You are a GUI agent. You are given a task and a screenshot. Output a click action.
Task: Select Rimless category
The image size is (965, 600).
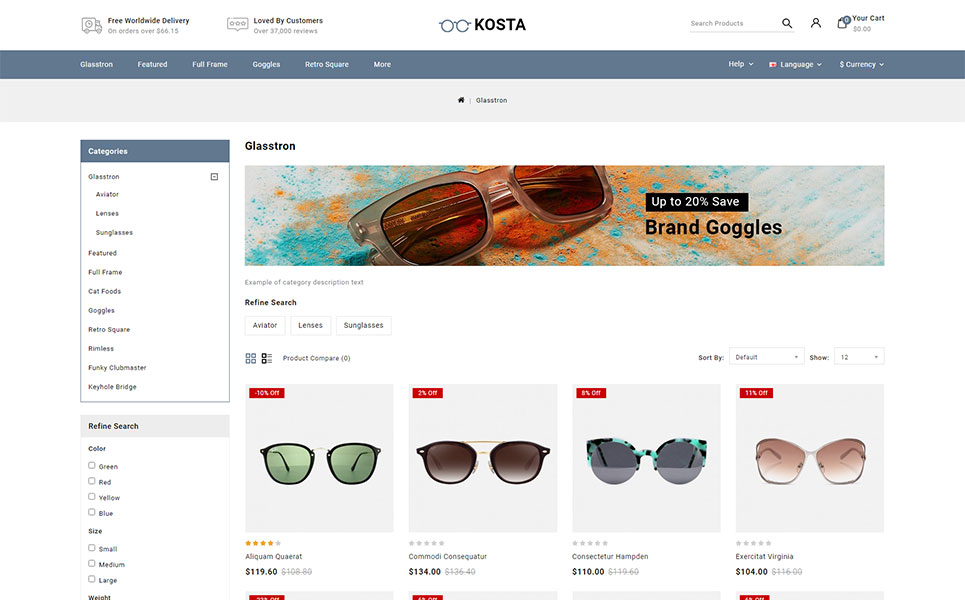coord(101,348)
